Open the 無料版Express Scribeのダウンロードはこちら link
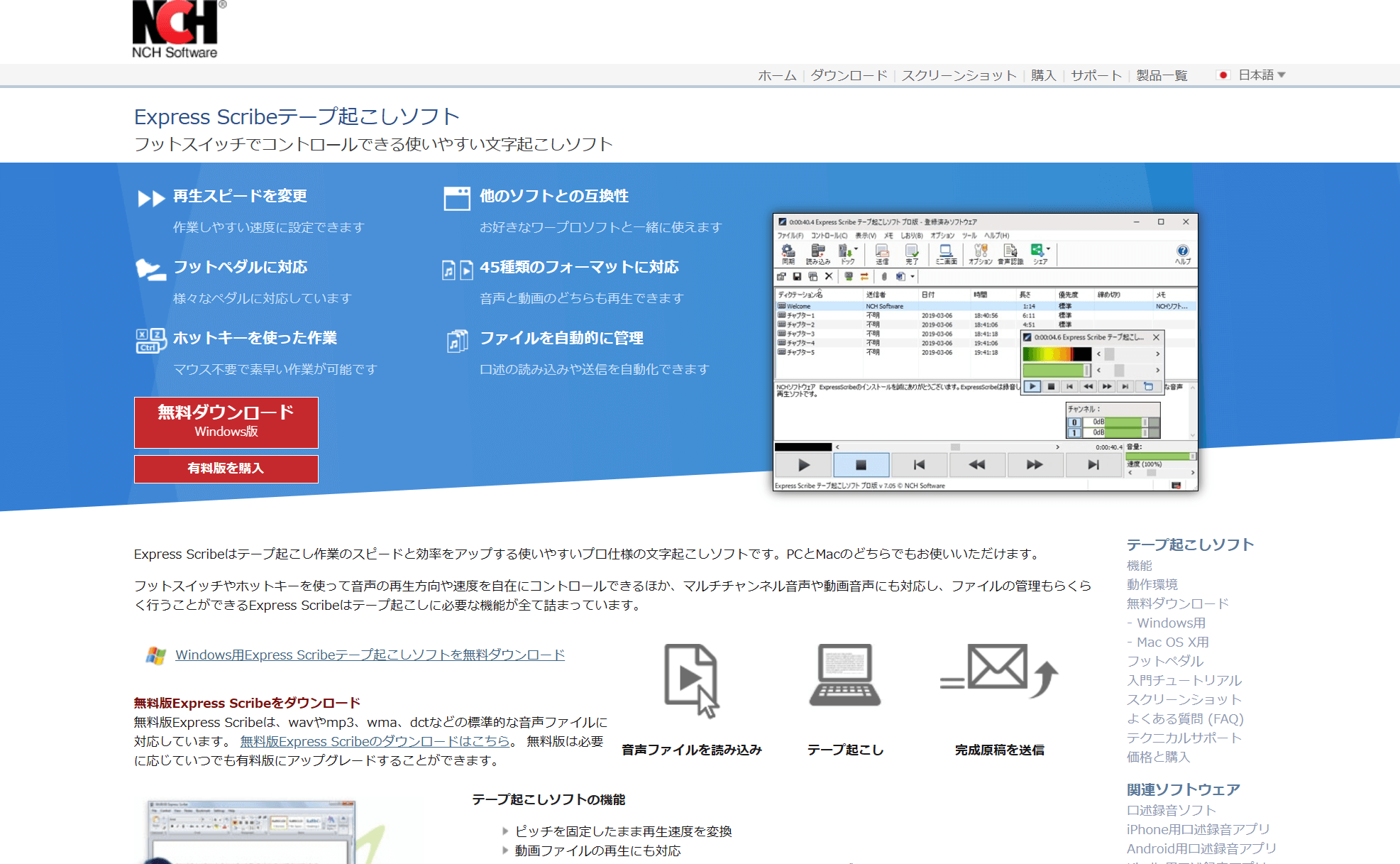Viewport: 1400px width, 864px height. pyautogui.click(x=375, y=741)
